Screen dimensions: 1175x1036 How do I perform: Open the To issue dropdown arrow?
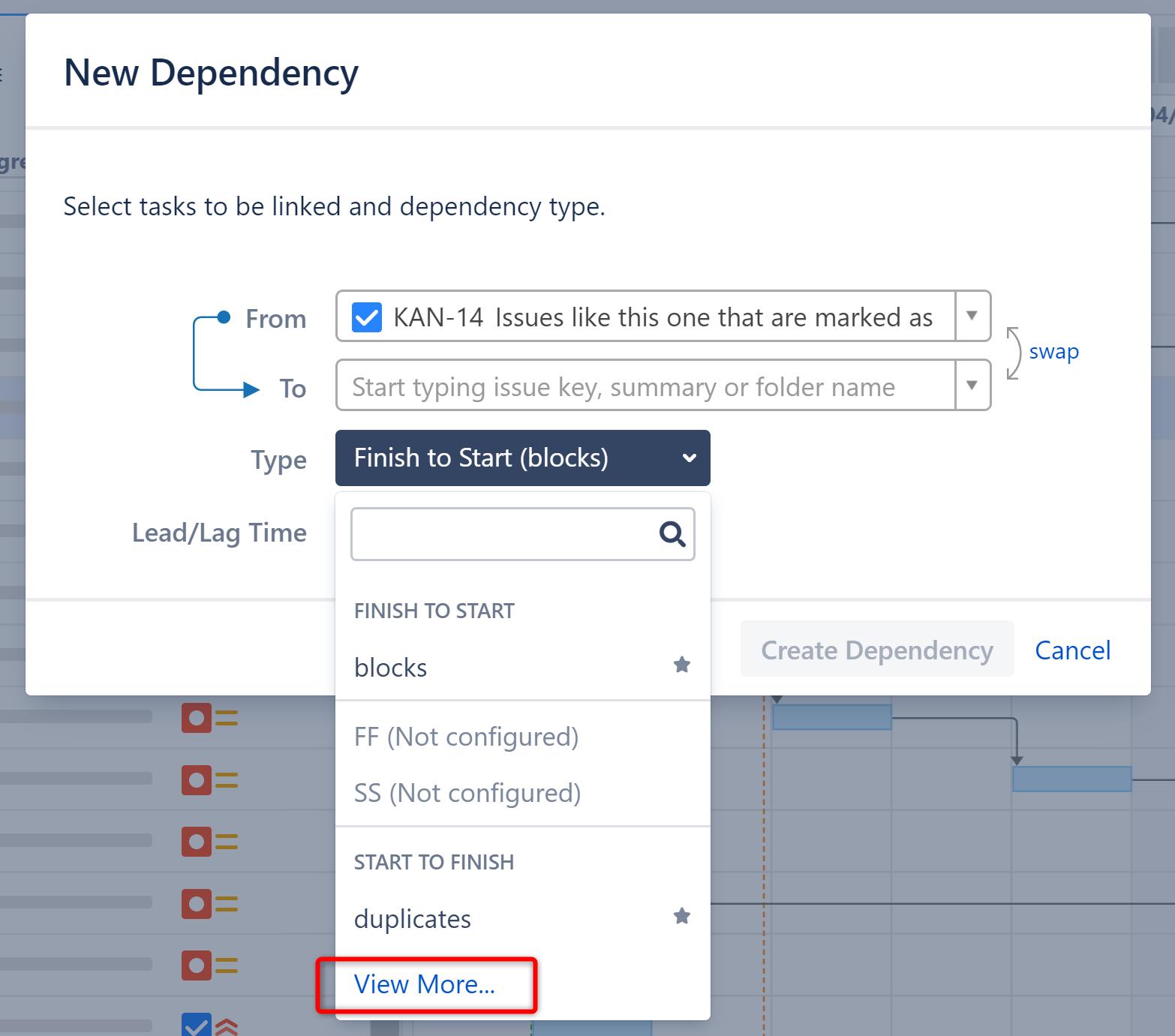pyautogui.click(x=972, y=385)
